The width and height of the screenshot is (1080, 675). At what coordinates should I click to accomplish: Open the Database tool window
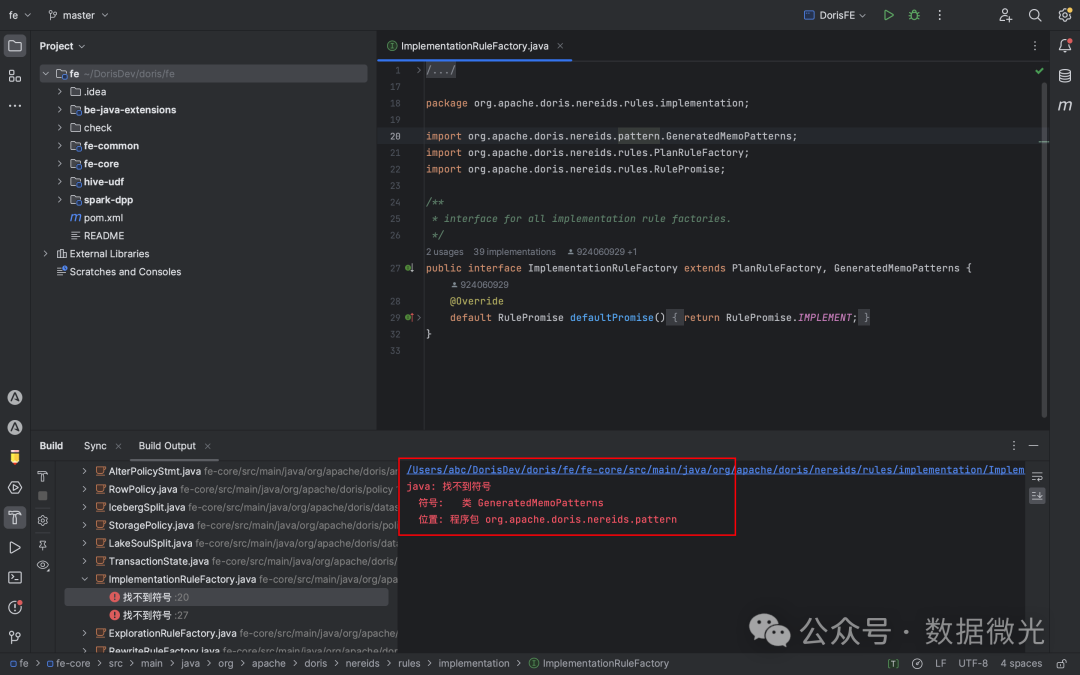pos(1064,76)
